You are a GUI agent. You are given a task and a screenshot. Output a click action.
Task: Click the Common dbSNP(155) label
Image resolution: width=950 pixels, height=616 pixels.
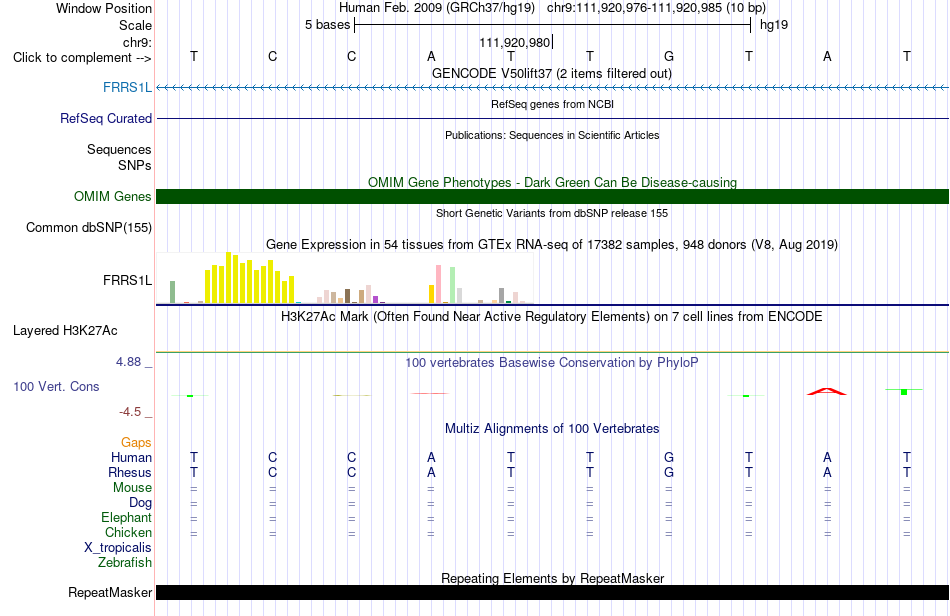[x=89, y=227]
